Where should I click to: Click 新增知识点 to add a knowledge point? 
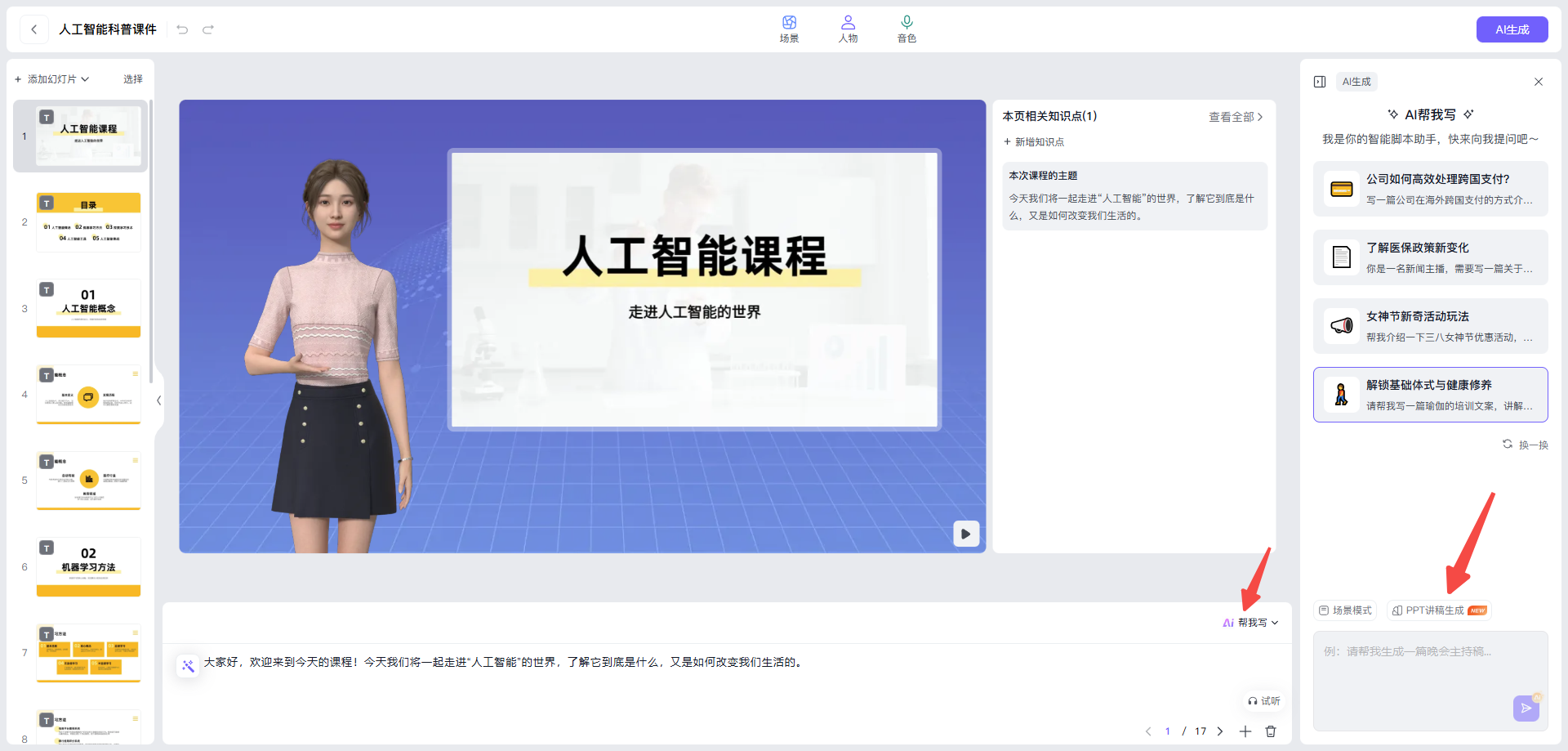[1033, 141]
